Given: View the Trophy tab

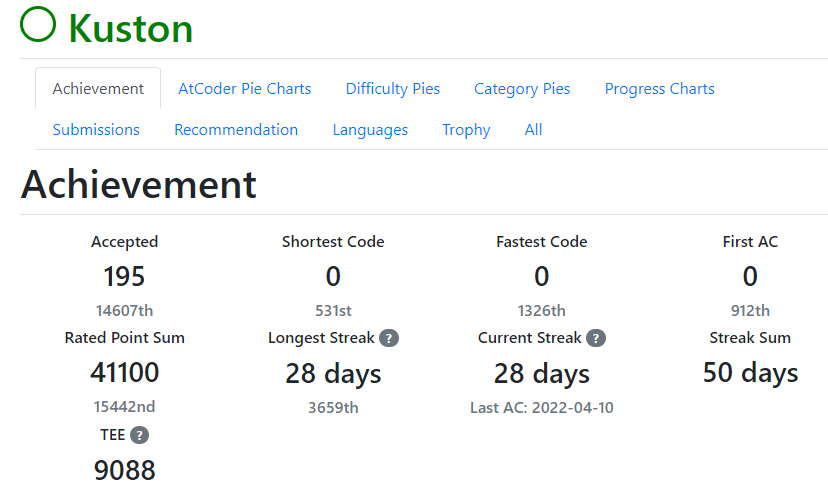Looking at the screenshot, I should coord(466,129).
